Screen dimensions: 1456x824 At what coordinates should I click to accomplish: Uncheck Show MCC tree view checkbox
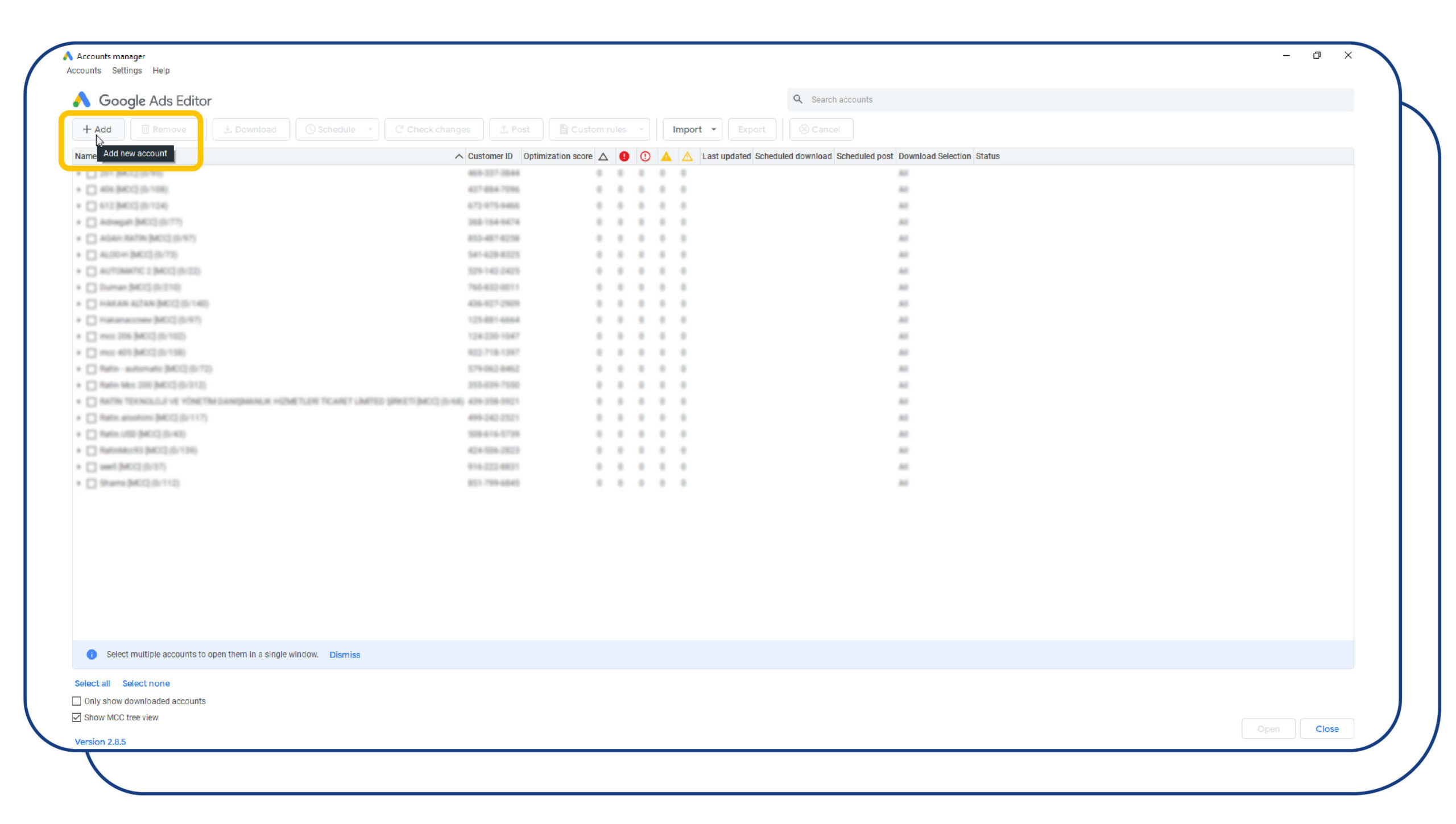coord(77,718)
